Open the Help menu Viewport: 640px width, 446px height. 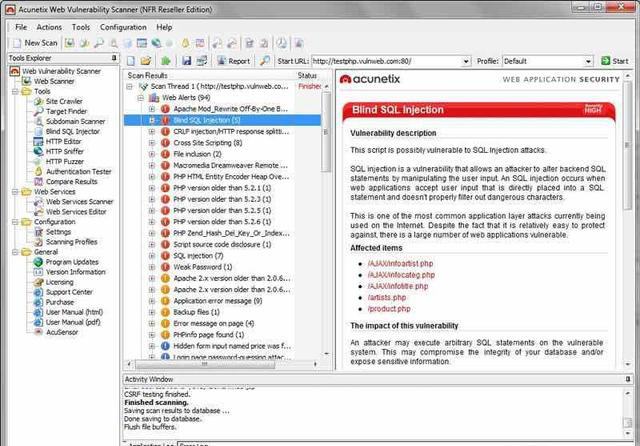164,27
